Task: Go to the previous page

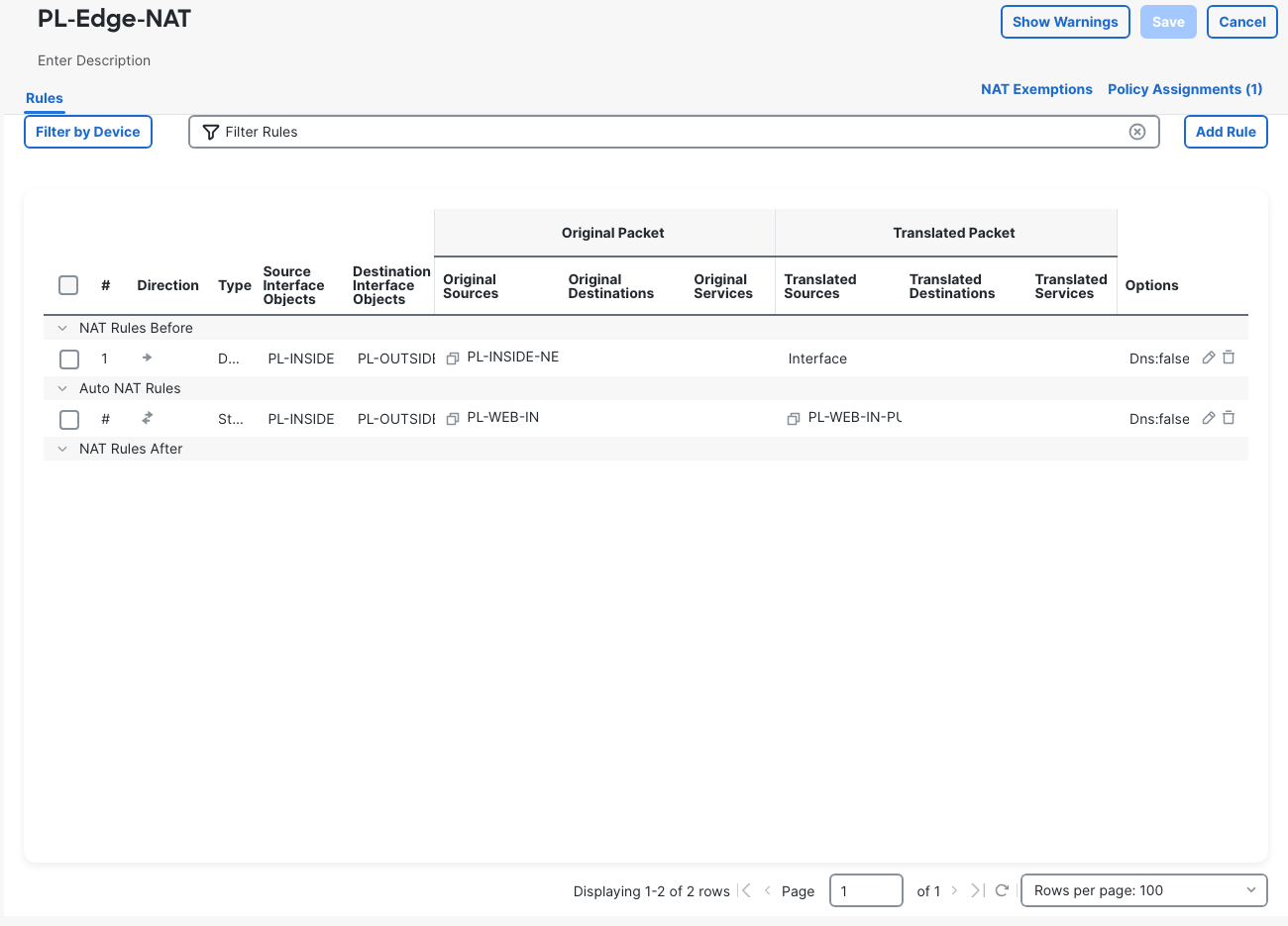Action: (767, 890)
